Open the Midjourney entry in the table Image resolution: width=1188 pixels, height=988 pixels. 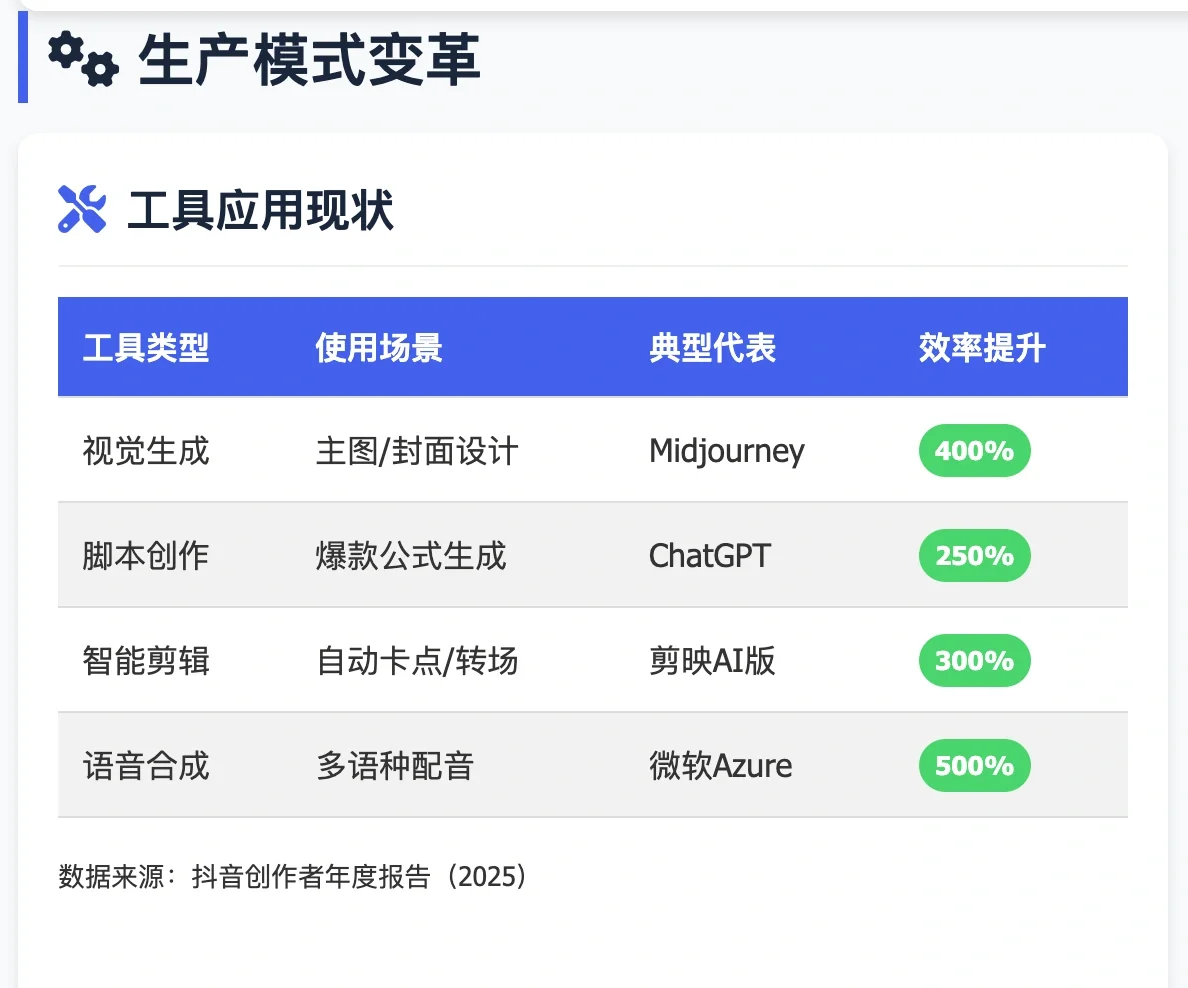click(727, 451)
